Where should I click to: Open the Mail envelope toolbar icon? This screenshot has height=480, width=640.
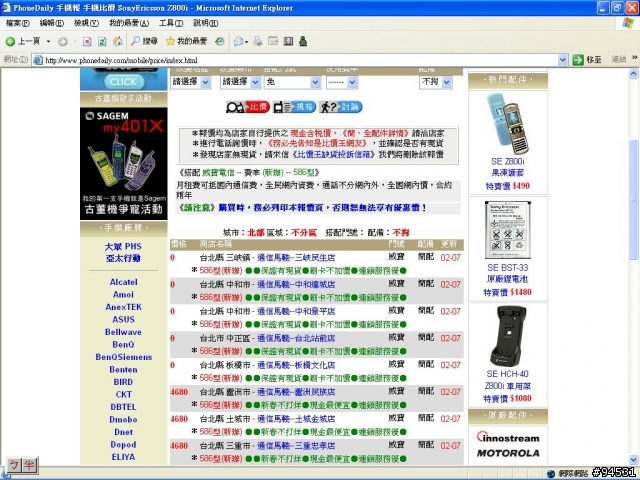tap(238, 41)
